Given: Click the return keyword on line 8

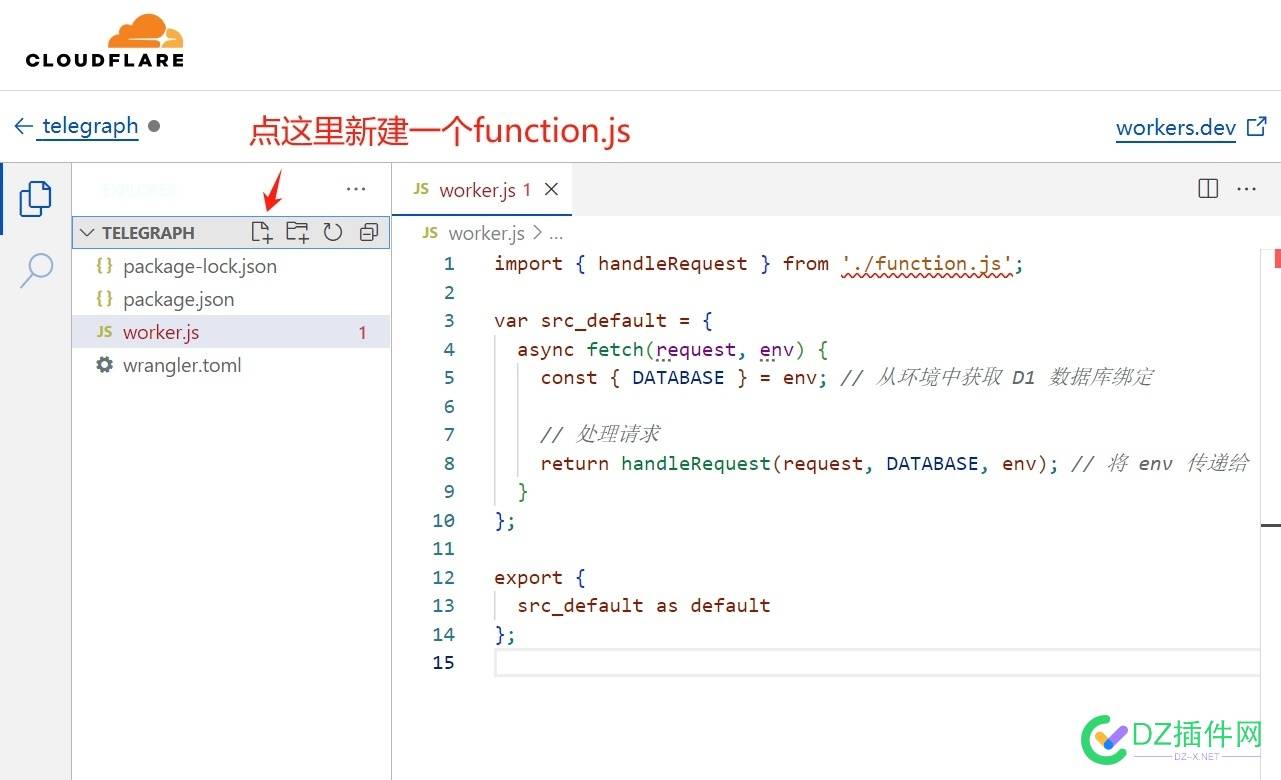Looking at the screenshot, I should [x=575, y=464].
